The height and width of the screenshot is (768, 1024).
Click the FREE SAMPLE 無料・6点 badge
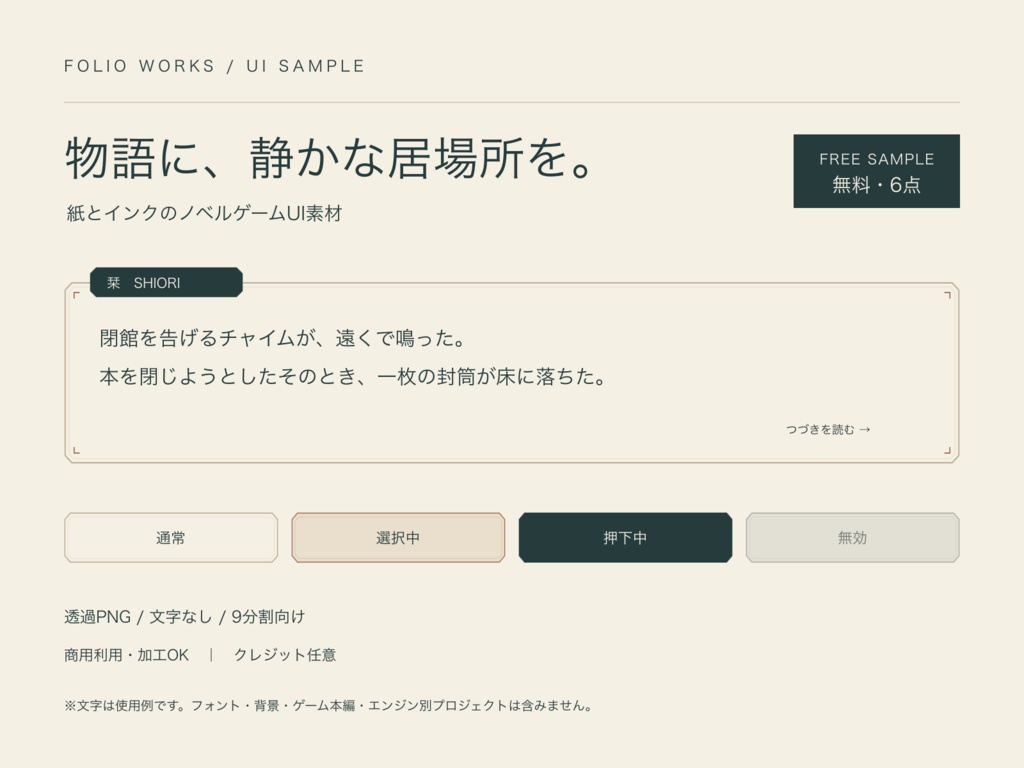[x=876, y=171]
